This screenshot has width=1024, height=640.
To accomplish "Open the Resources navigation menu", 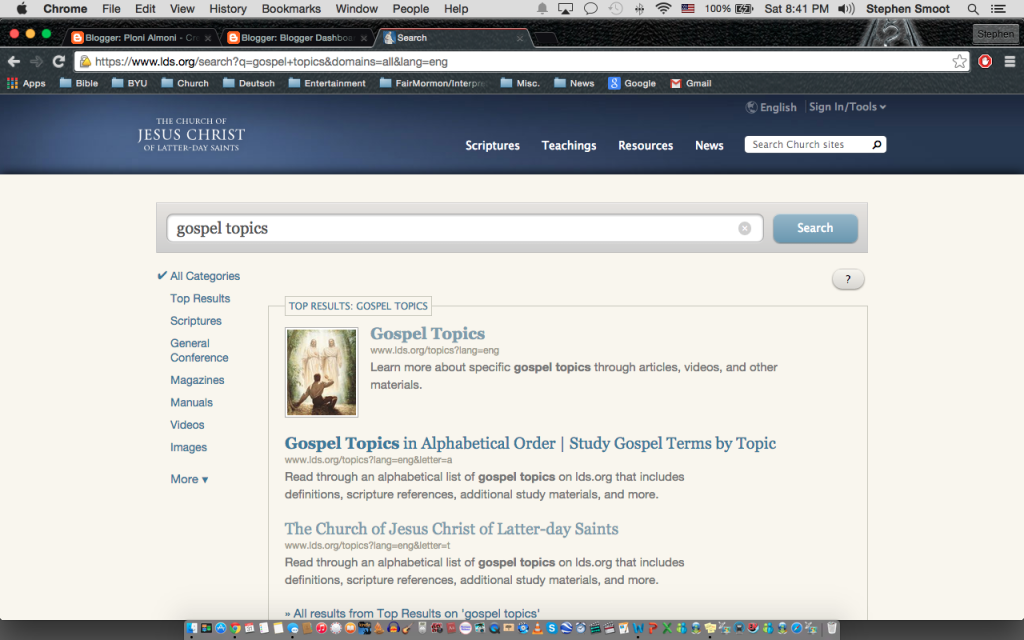I will [645, 145].
